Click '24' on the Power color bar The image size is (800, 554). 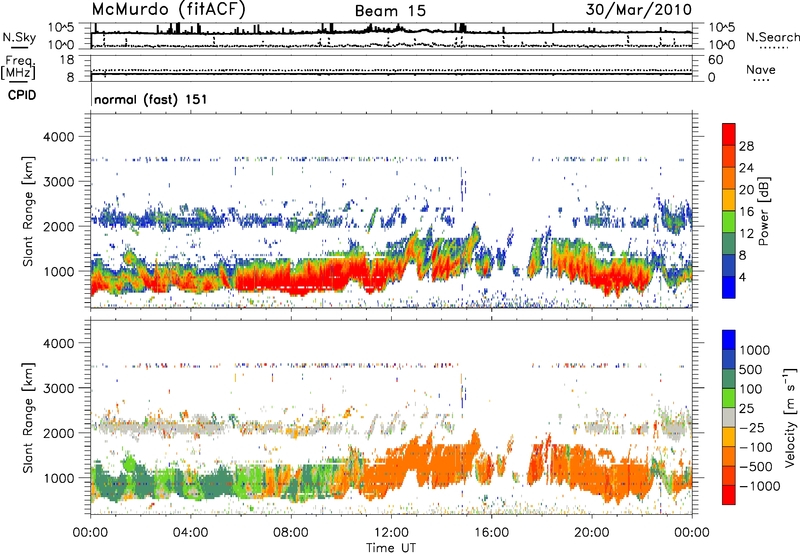tap(746, 168)
